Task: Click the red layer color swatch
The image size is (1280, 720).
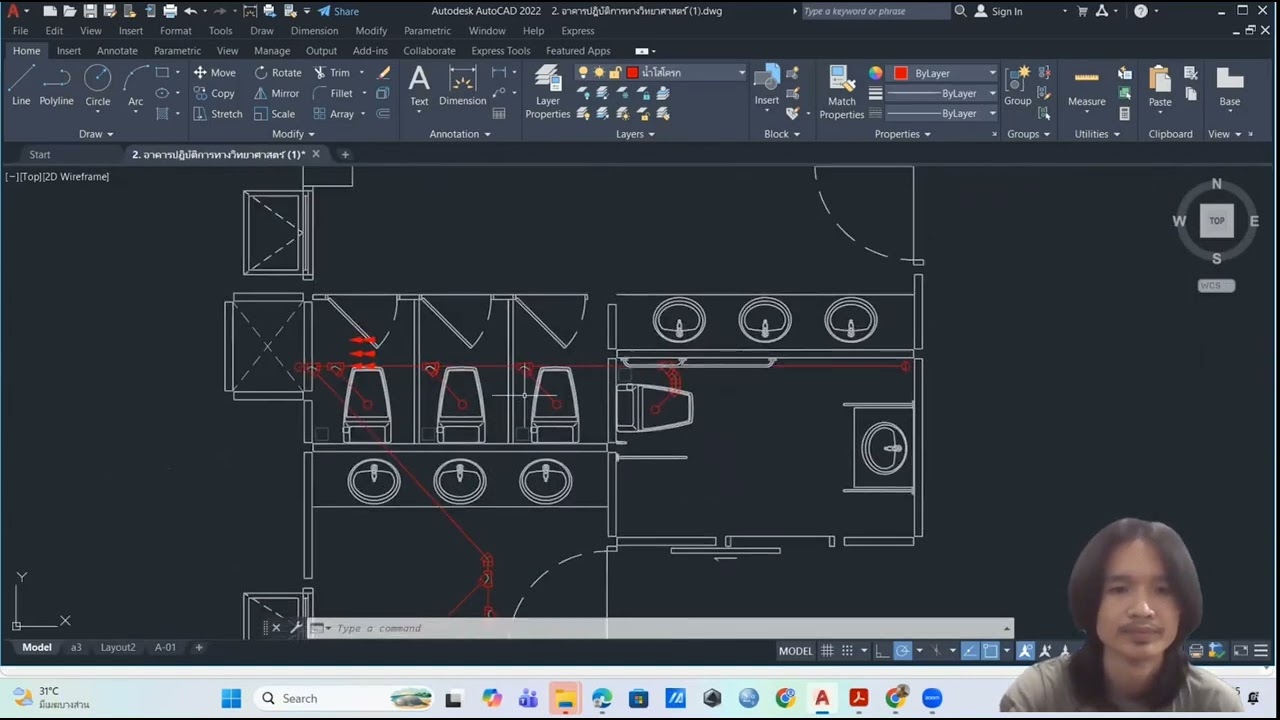Action: point(632,72)
